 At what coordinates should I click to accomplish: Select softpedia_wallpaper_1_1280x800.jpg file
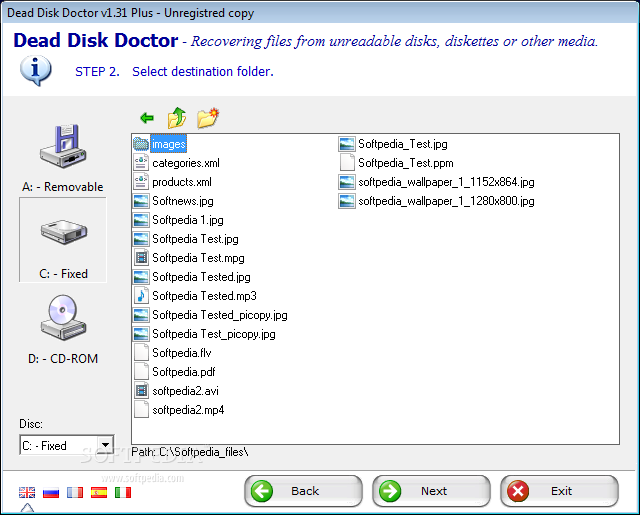[446, 201]
